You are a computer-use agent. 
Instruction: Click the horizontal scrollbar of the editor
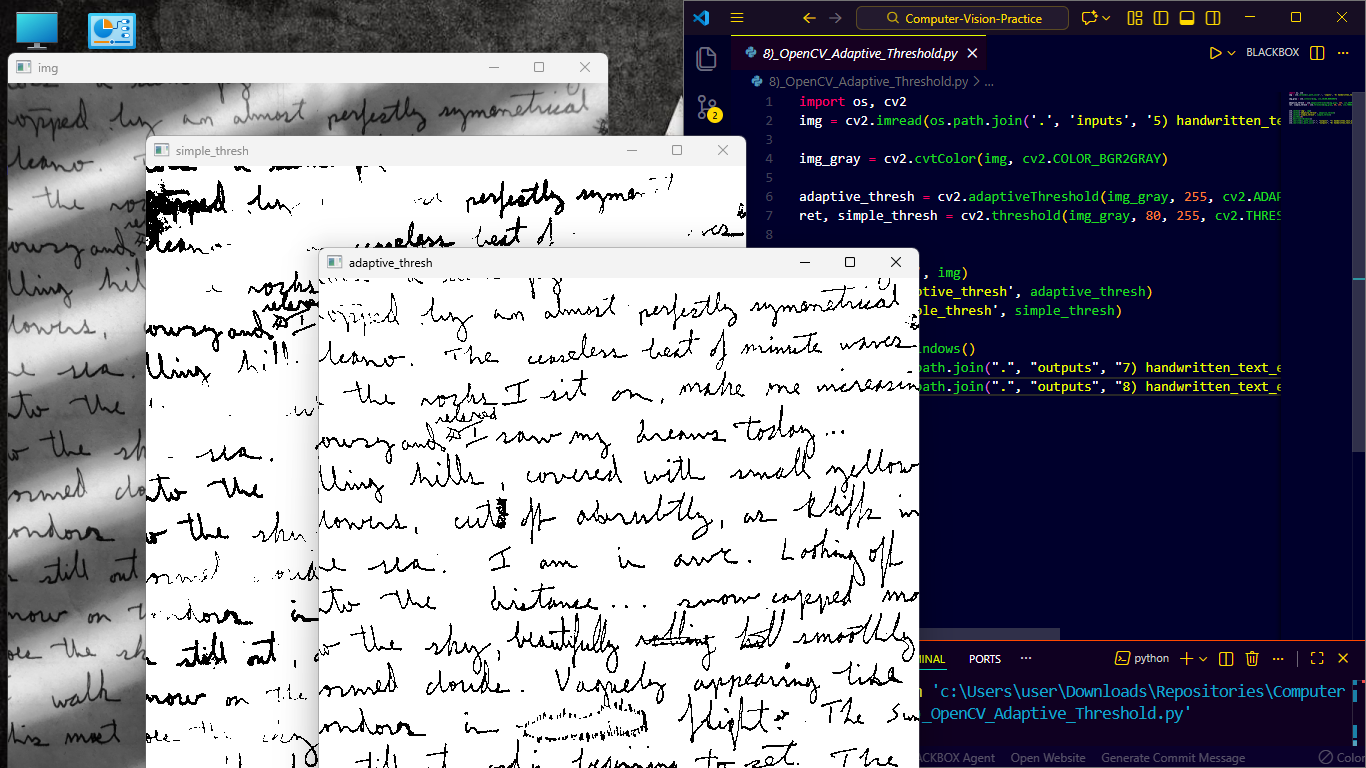[x=988, y=634]
